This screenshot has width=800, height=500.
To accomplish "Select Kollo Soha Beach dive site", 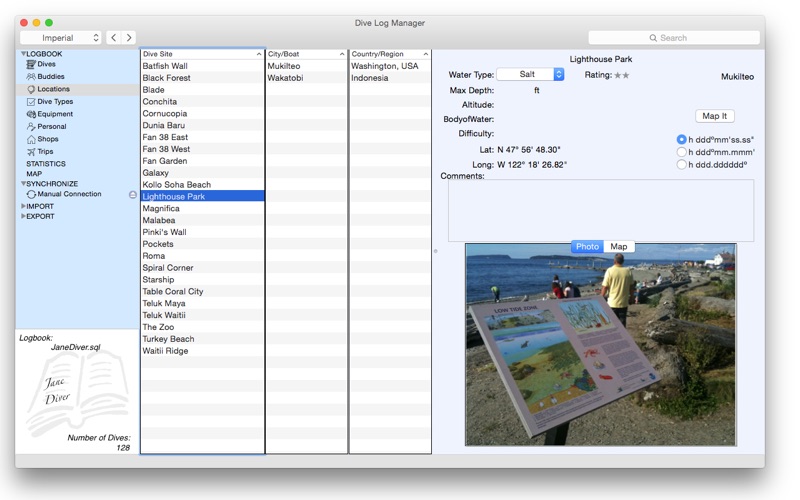I will [202, 185].
